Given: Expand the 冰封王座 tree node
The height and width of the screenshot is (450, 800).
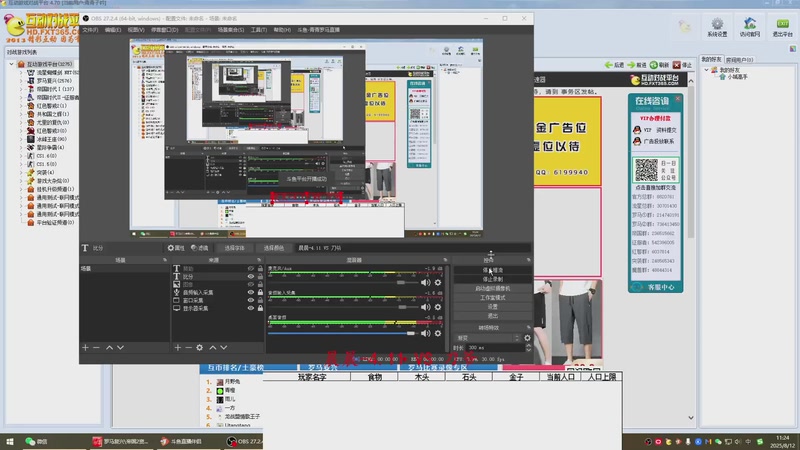Looking at the screenshot, I should click(21, 139).
